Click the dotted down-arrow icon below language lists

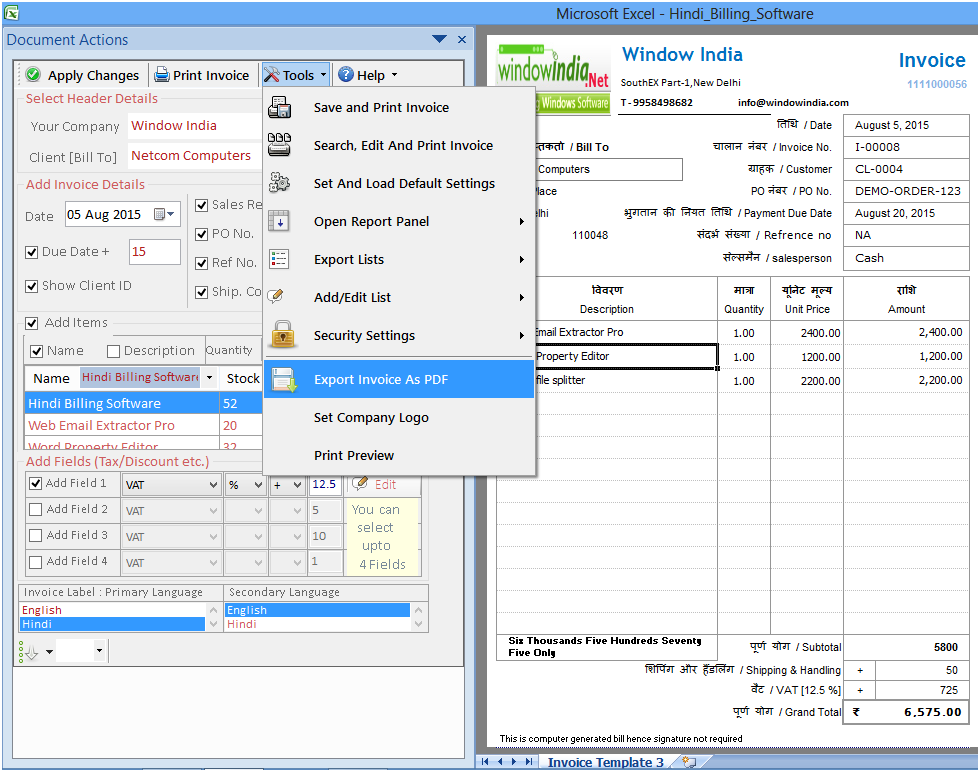pyautogui.click(x=29, y=652)
